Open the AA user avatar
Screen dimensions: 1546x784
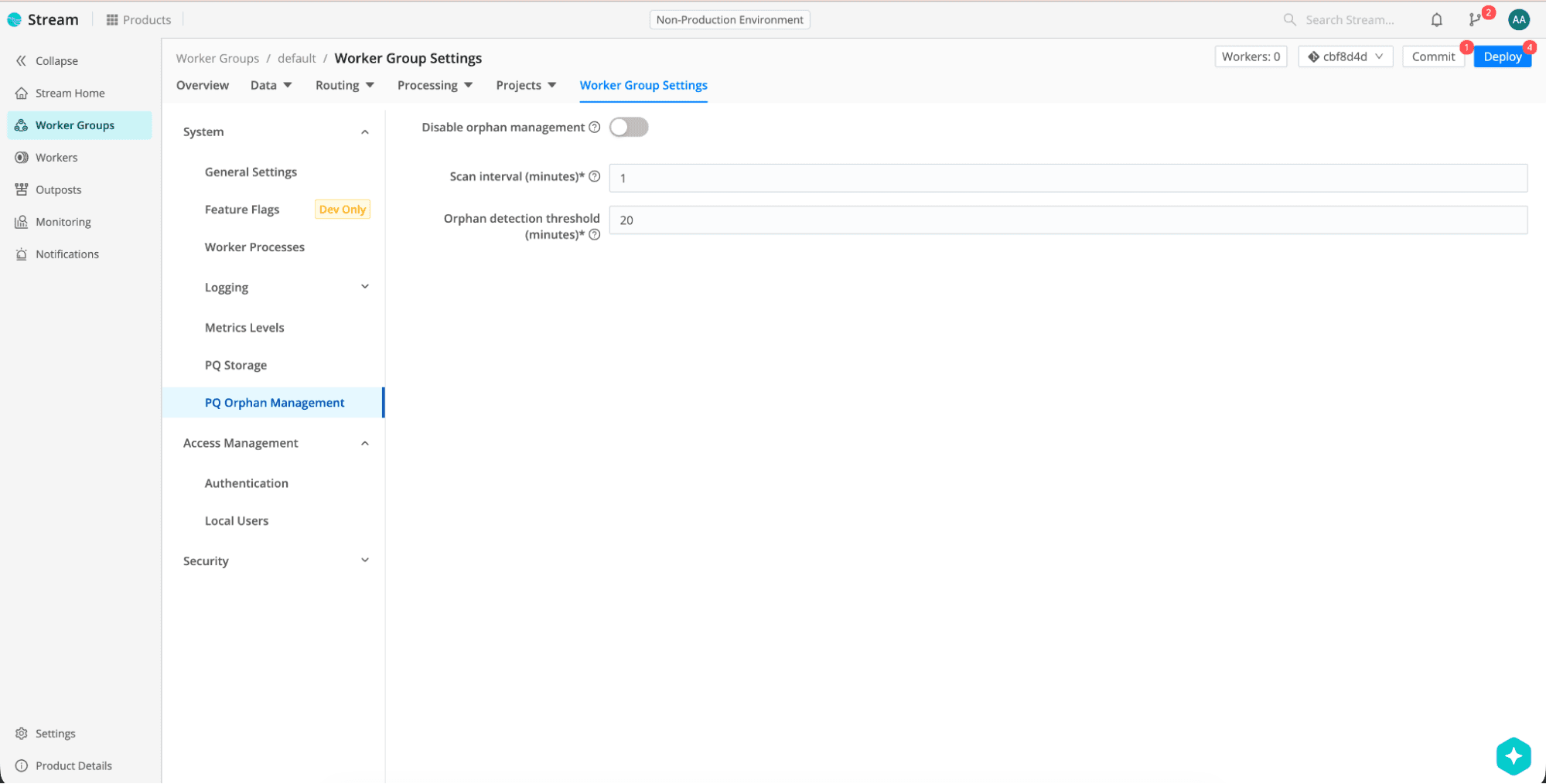[x=1518, y=20]
